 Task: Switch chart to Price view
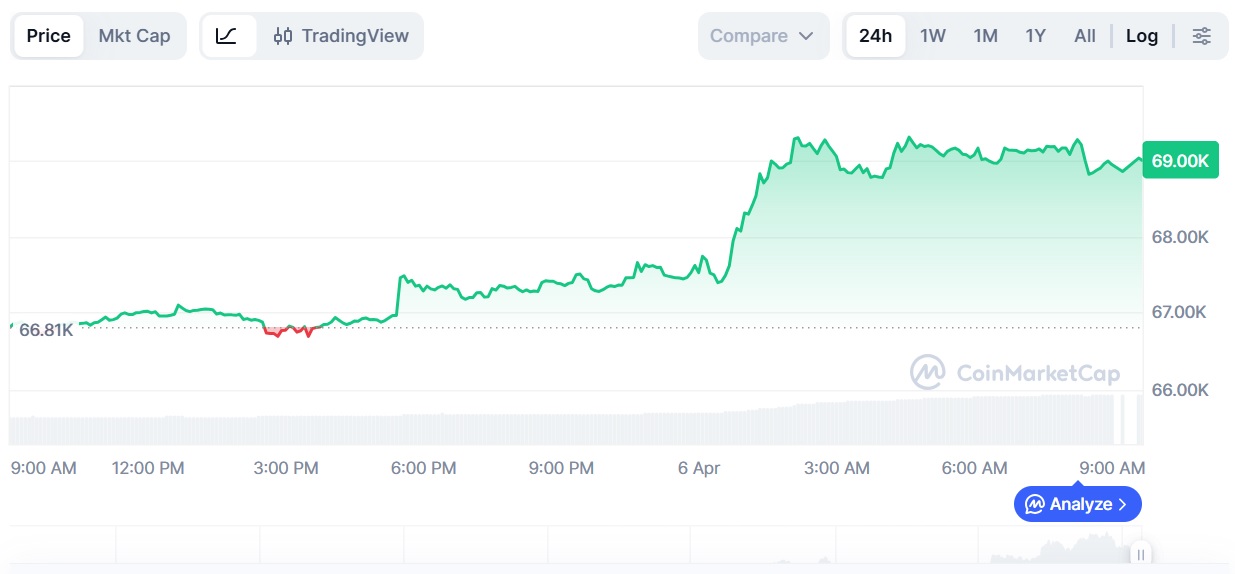click(48, 36)
